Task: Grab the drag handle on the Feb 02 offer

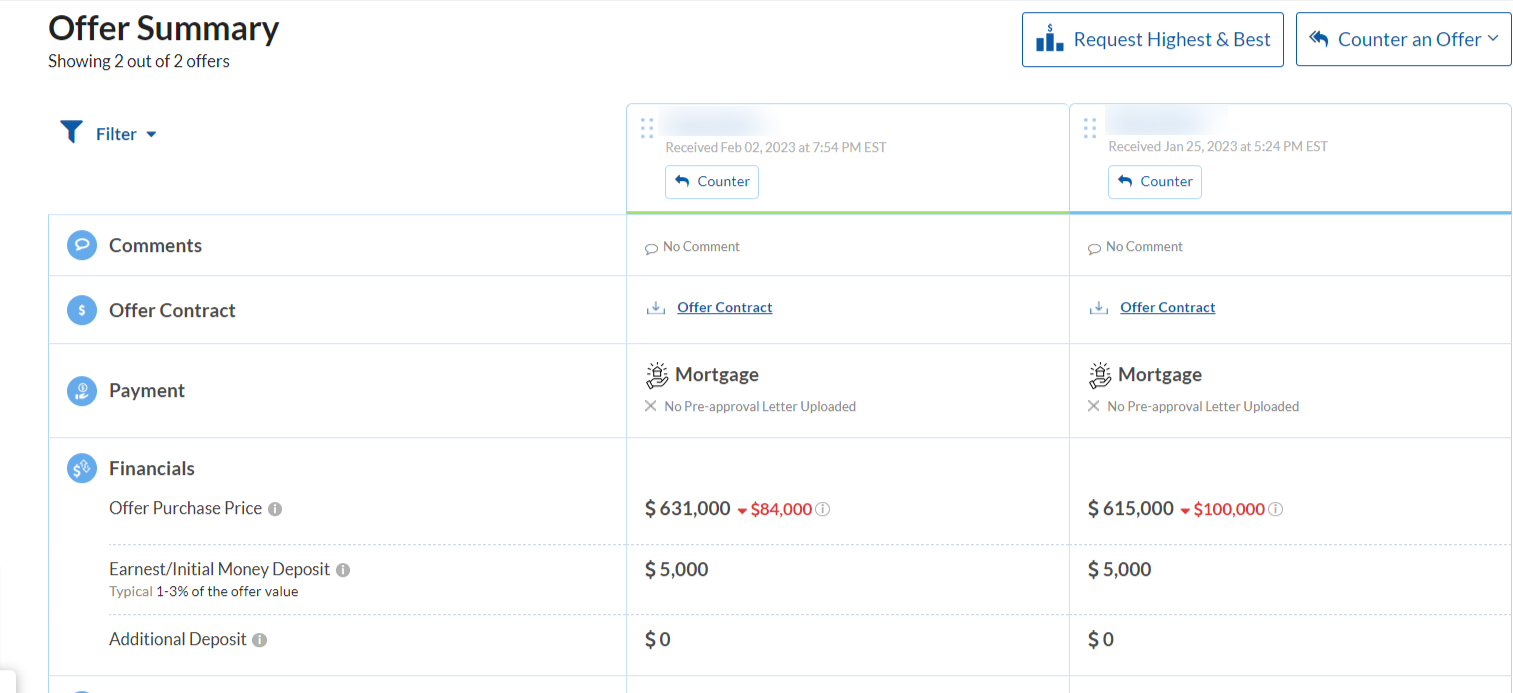Action: click(647, 128)
